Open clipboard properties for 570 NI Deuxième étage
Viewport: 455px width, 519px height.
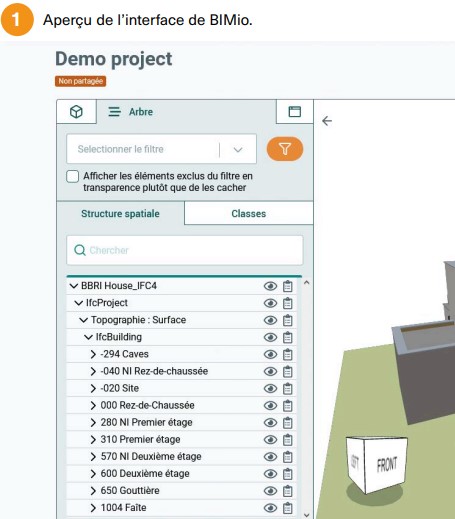point(288,457)
